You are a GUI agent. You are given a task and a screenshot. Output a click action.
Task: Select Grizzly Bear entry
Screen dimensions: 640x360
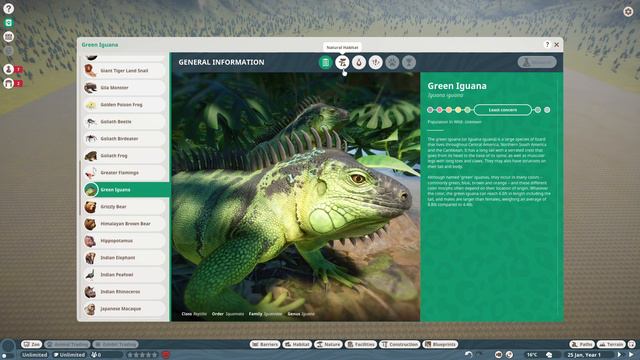point(124,207)
